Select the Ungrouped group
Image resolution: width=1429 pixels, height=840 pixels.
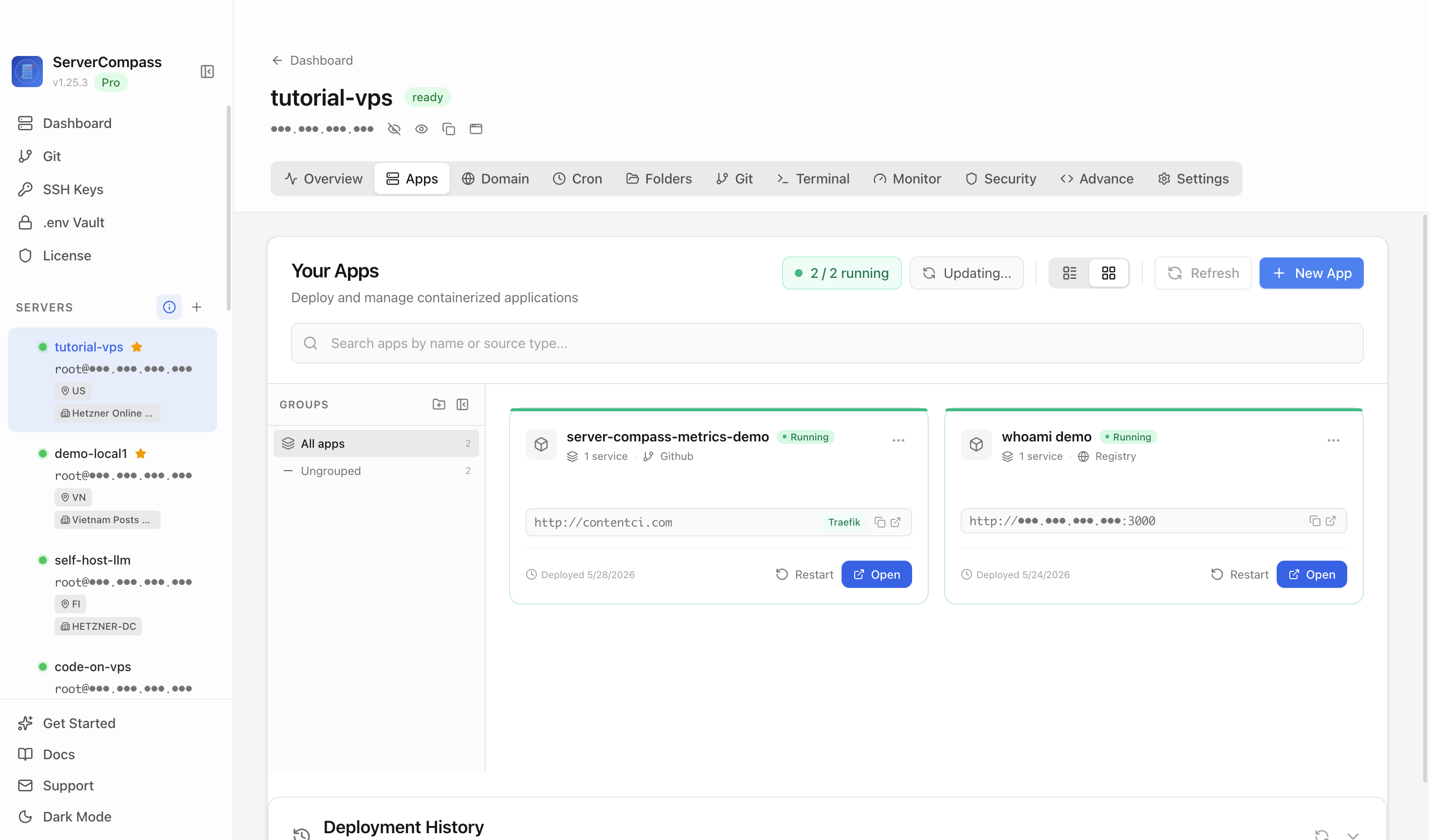tap(376, 471)
